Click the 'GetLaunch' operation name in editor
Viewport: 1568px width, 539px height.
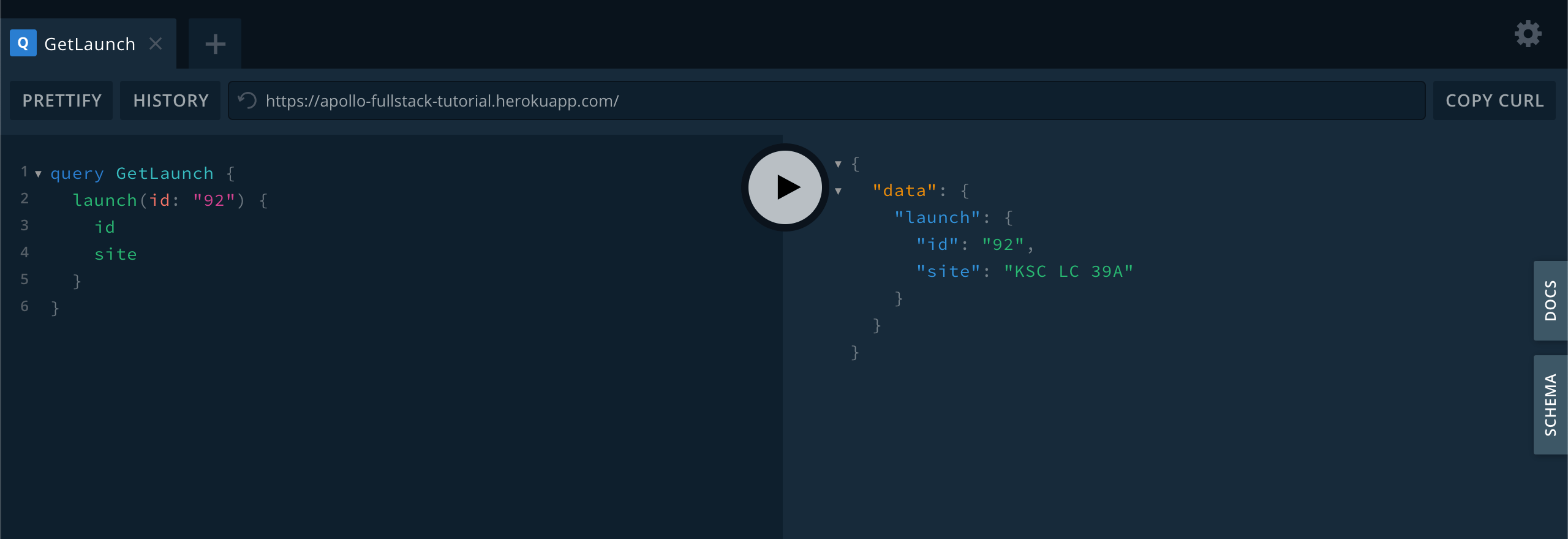coord(165,173)
